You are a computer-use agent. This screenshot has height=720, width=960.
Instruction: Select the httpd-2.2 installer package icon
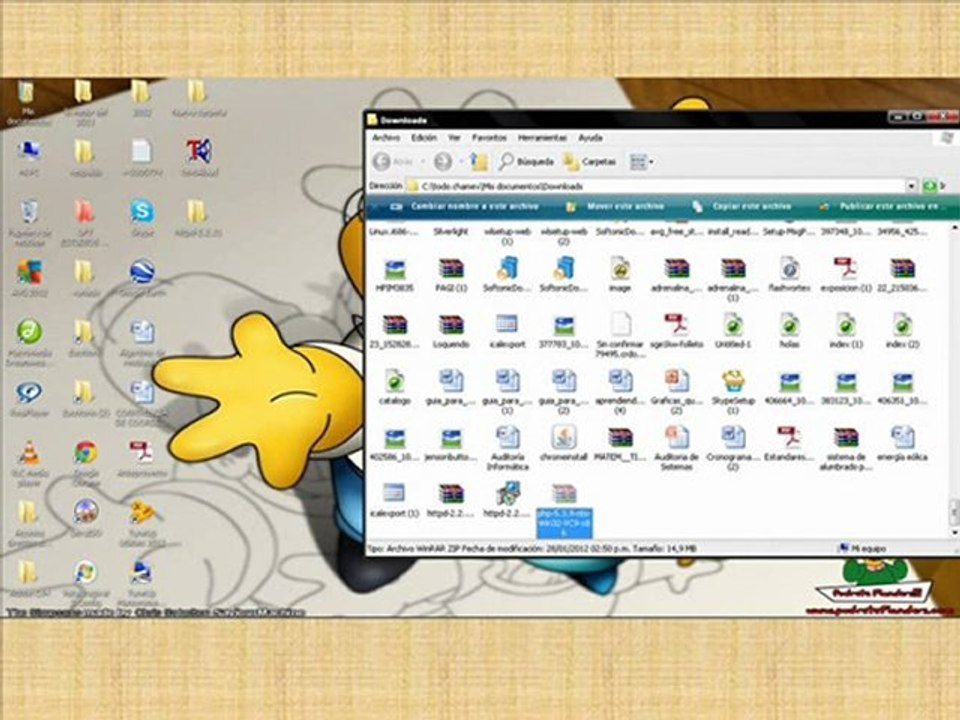click(x=508, y=501)
